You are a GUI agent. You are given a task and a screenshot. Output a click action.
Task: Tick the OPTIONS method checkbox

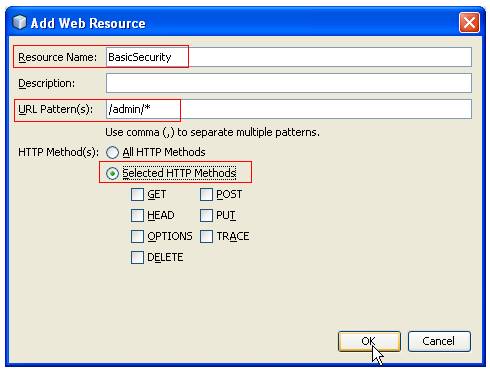(137, 236)
